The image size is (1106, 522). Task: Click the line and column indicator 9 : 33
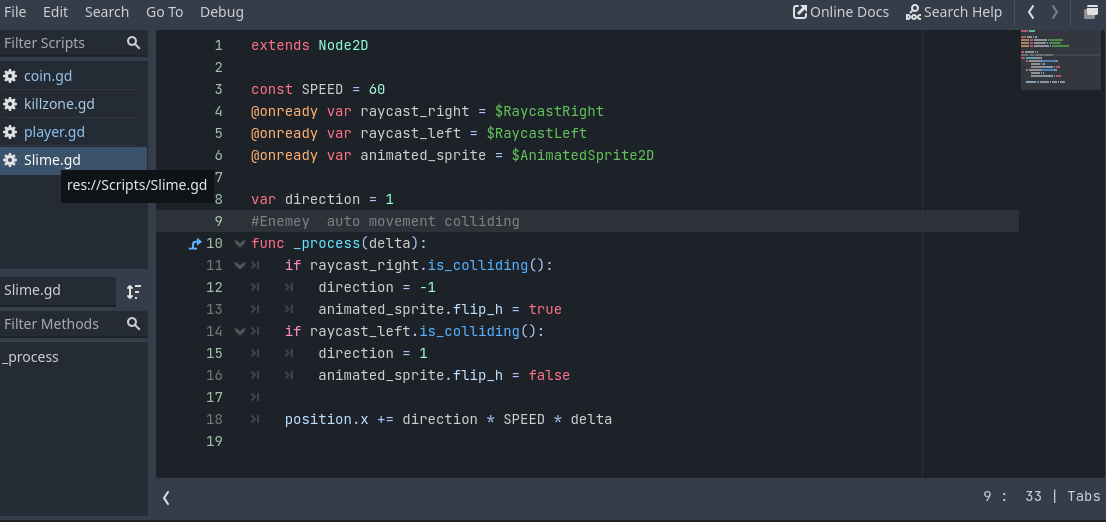[1012, 497]
